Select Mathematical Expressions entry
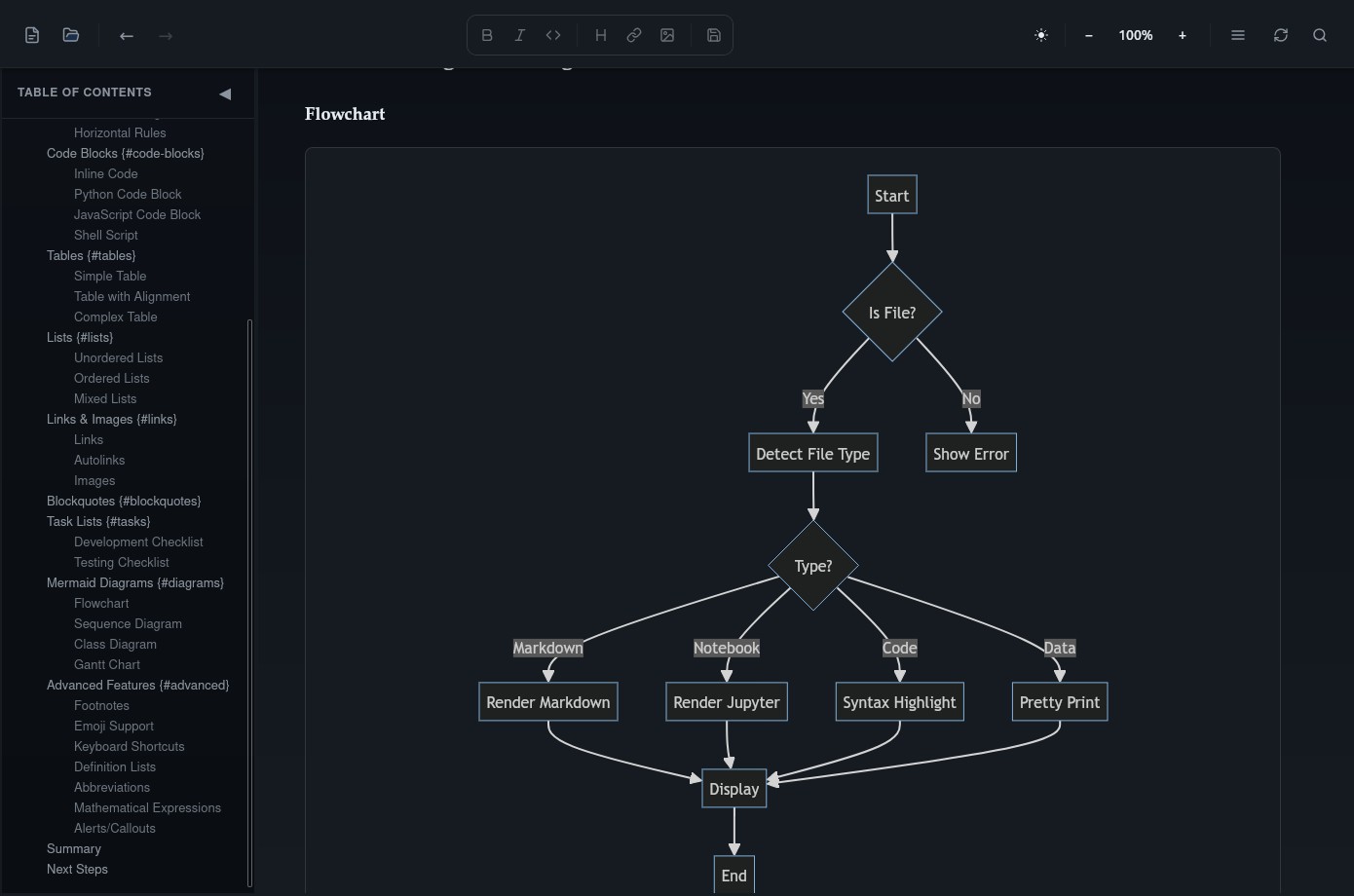 [x=147, y=807]
